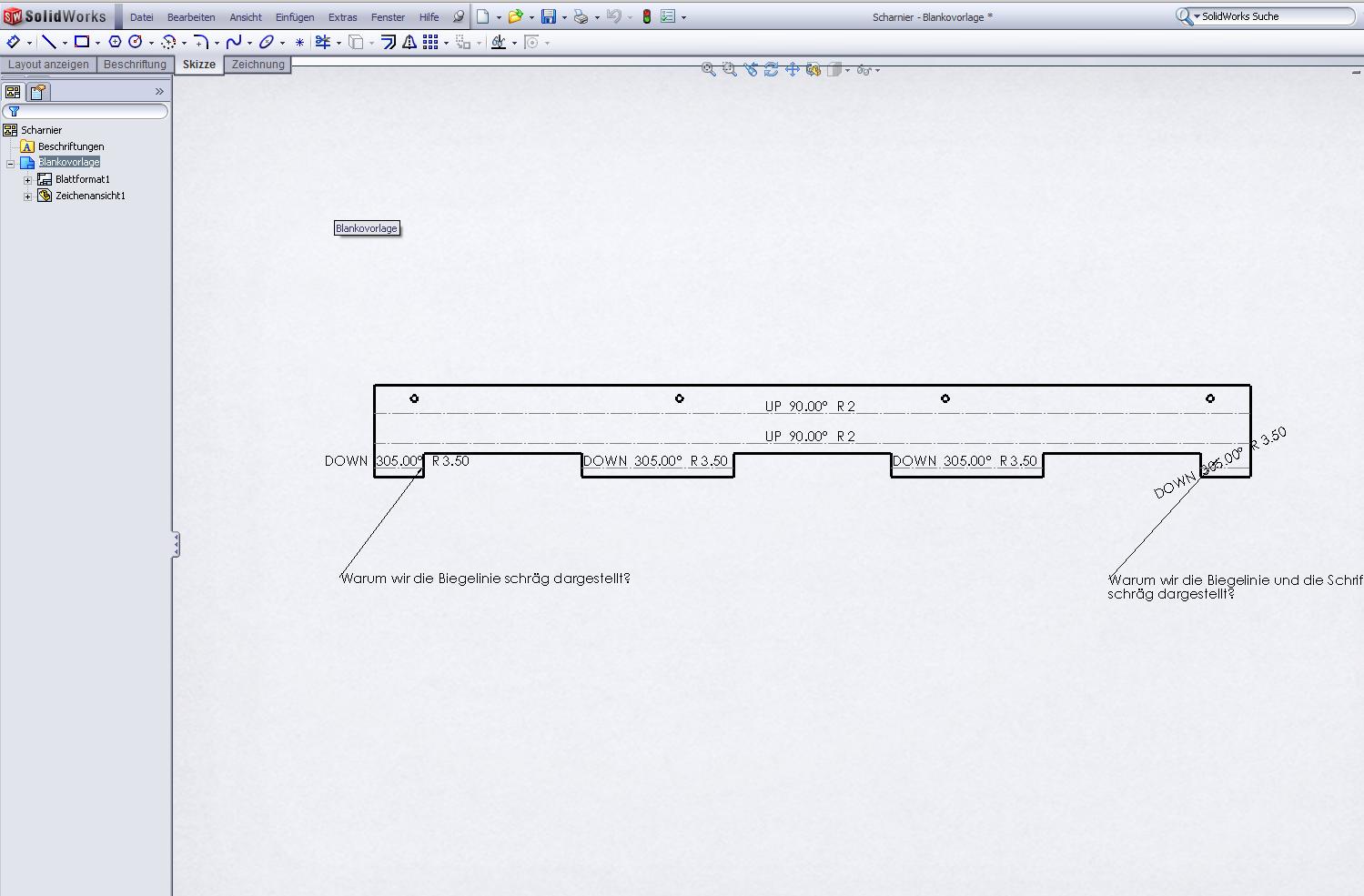Print the drawing via printer icon

(581, 16)
